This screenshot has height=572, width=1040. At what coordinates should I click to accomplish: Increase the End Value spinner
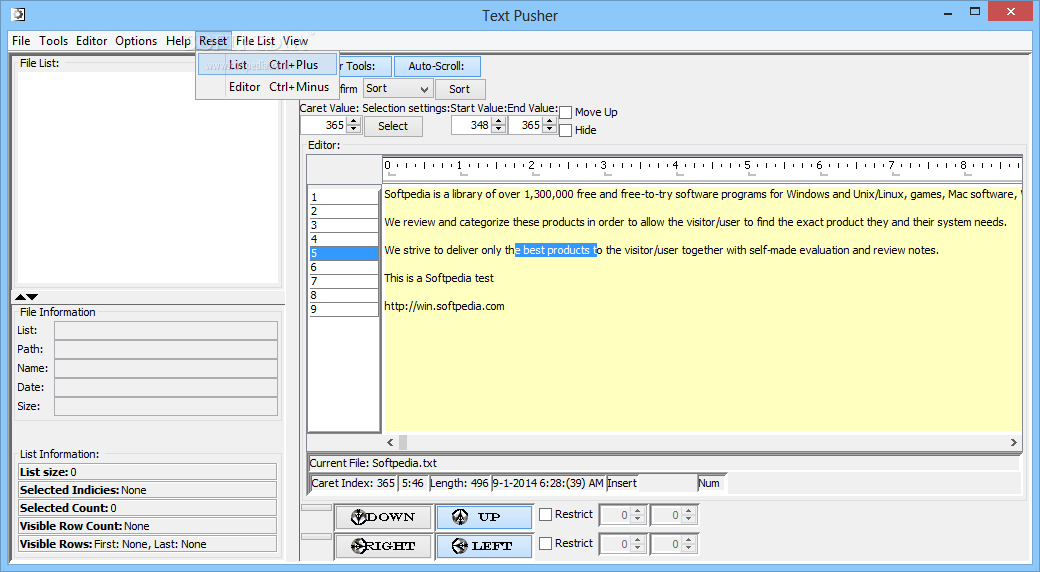click(x=549, y=121)
